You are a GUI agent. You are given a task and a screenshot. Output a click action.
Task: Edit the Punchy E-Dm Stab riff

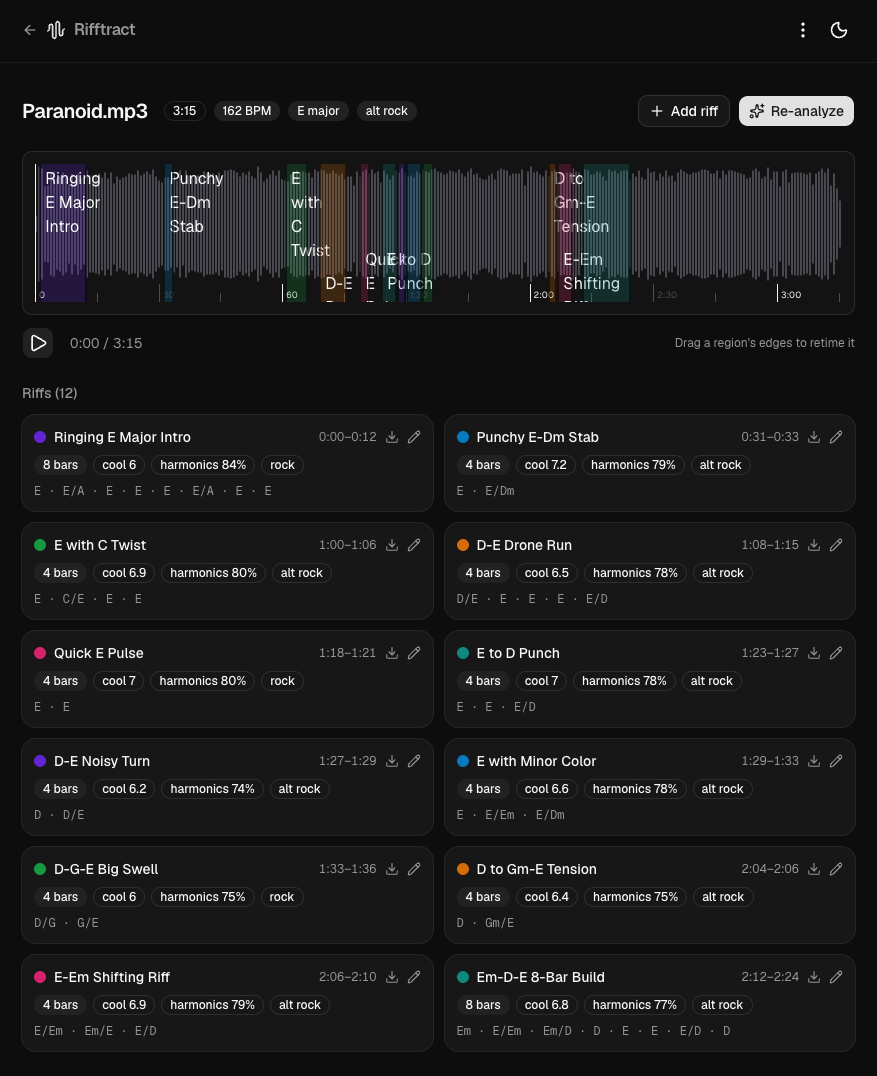[836, 437]
